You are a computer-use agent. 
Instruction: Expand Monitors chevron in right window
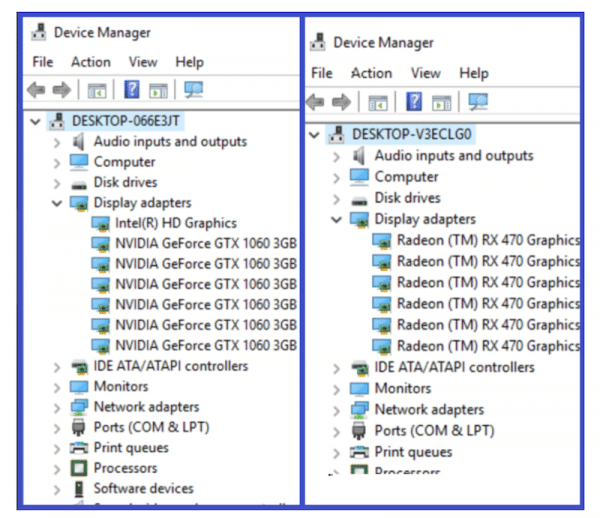click(336, 389)
